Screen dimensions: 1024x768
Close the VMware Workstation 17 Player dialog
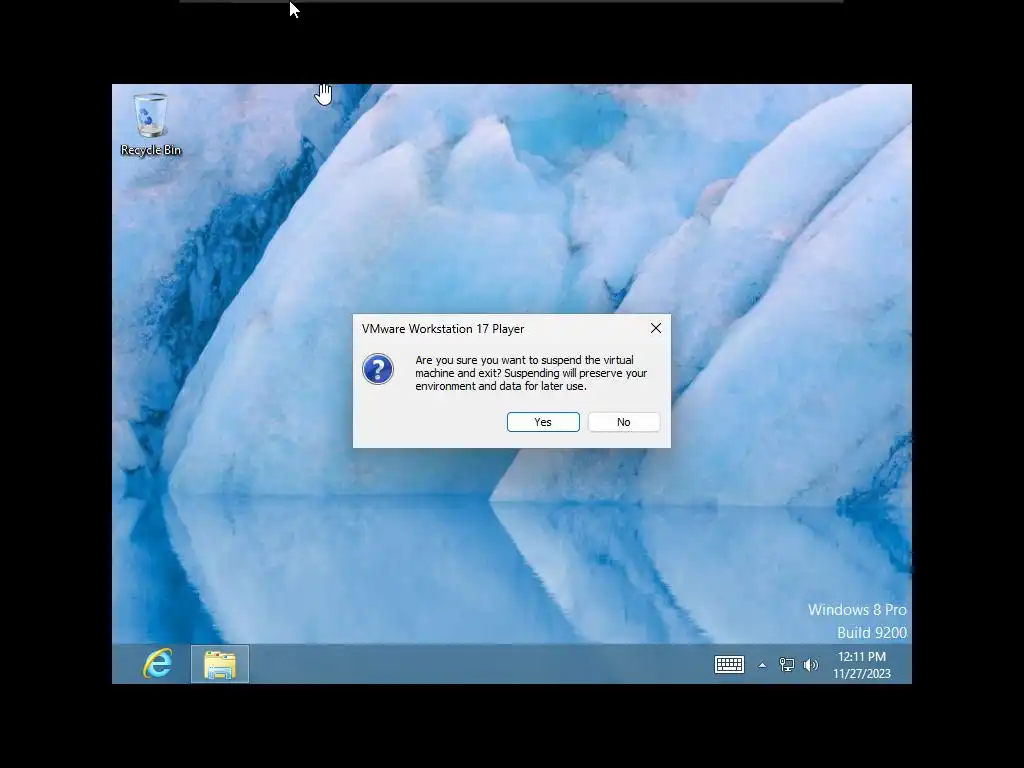656,328
